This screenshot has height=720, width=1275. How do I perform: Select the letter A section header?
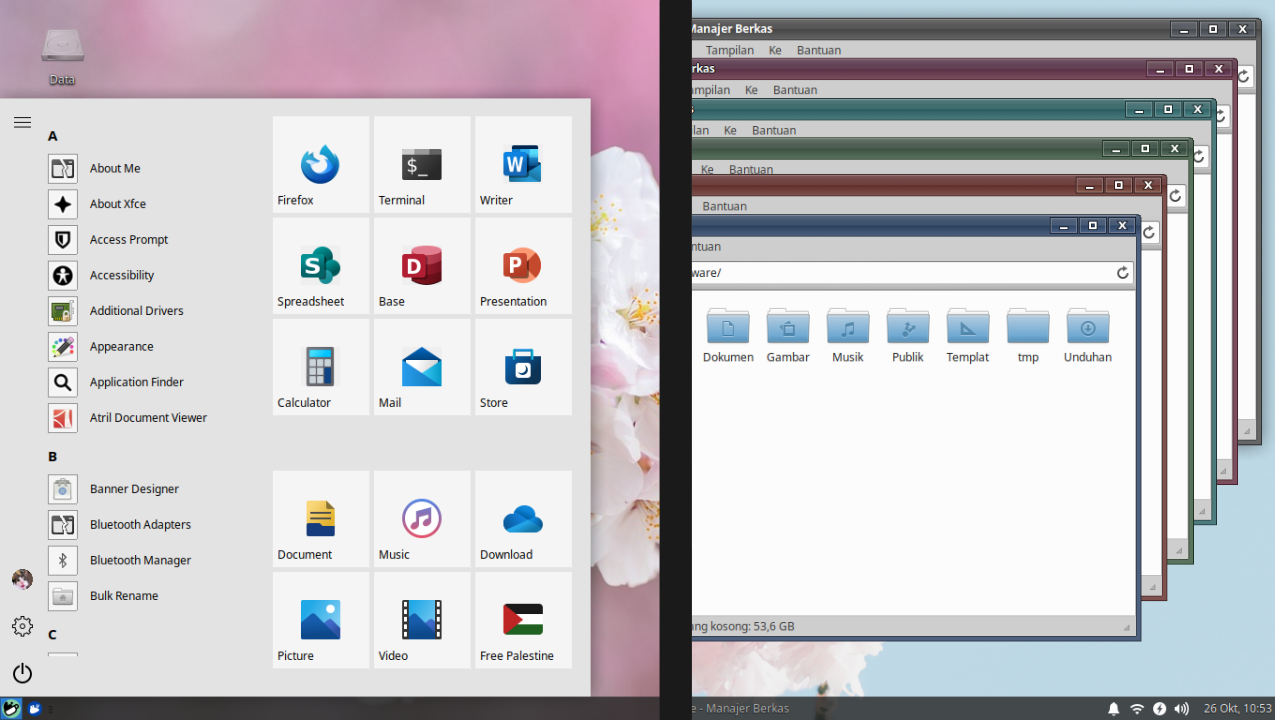coord(53,136)
